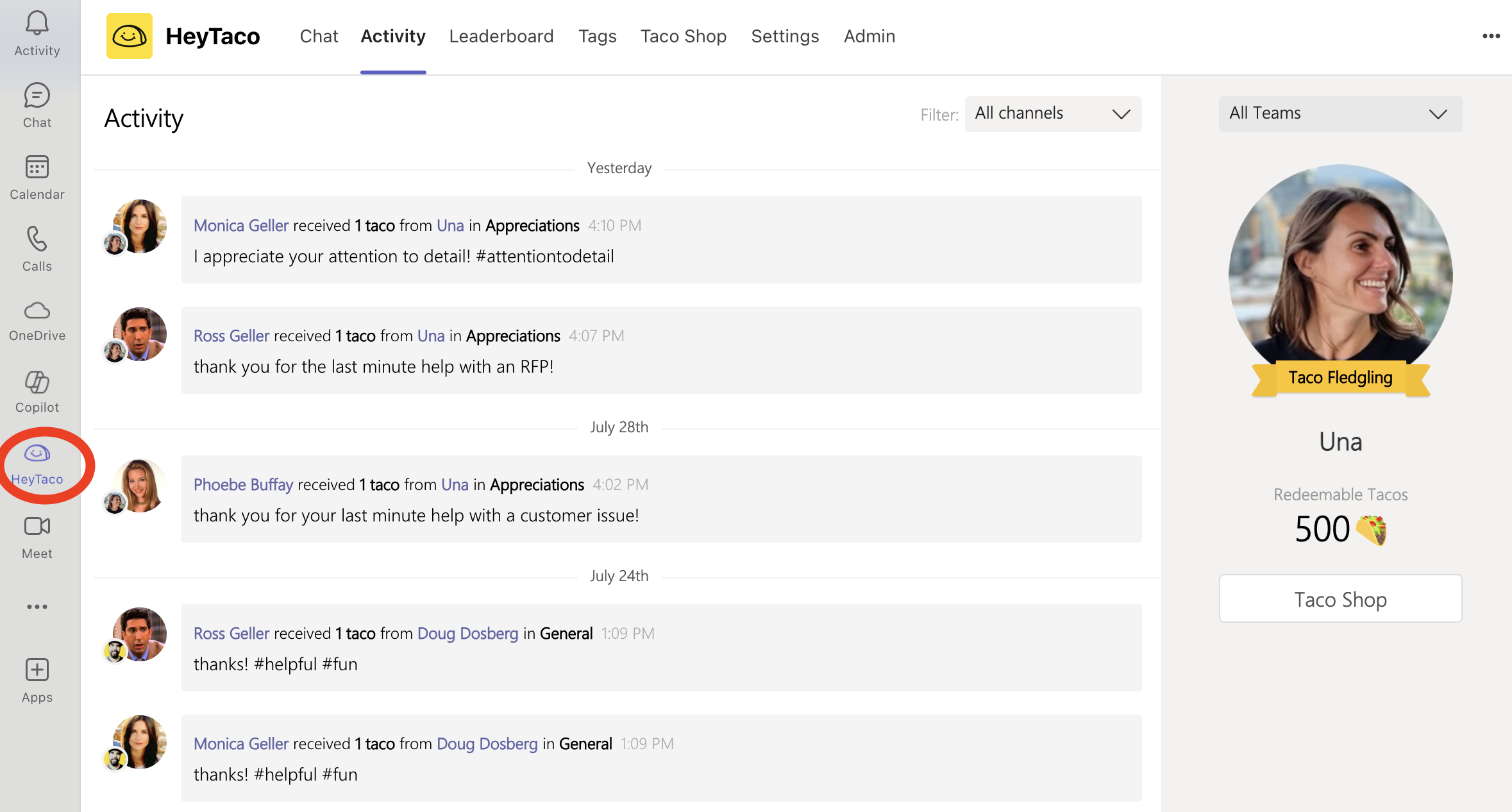
Task: Go to the Leaderboard tab
Action: [501, 36]
